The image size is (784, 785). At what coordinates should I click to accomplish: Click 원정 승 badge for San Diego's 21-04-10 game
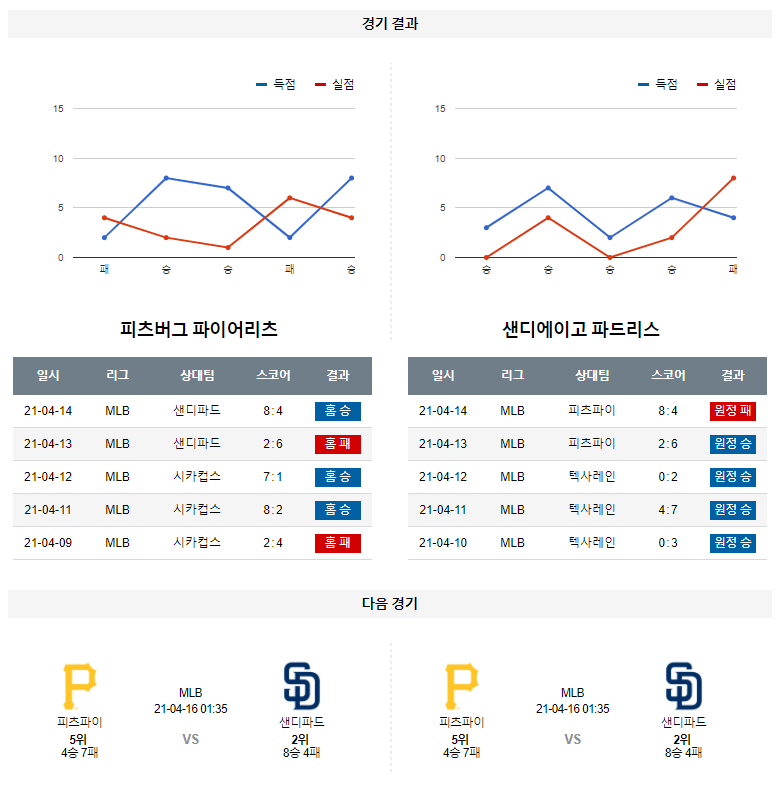tap(732, 543)
